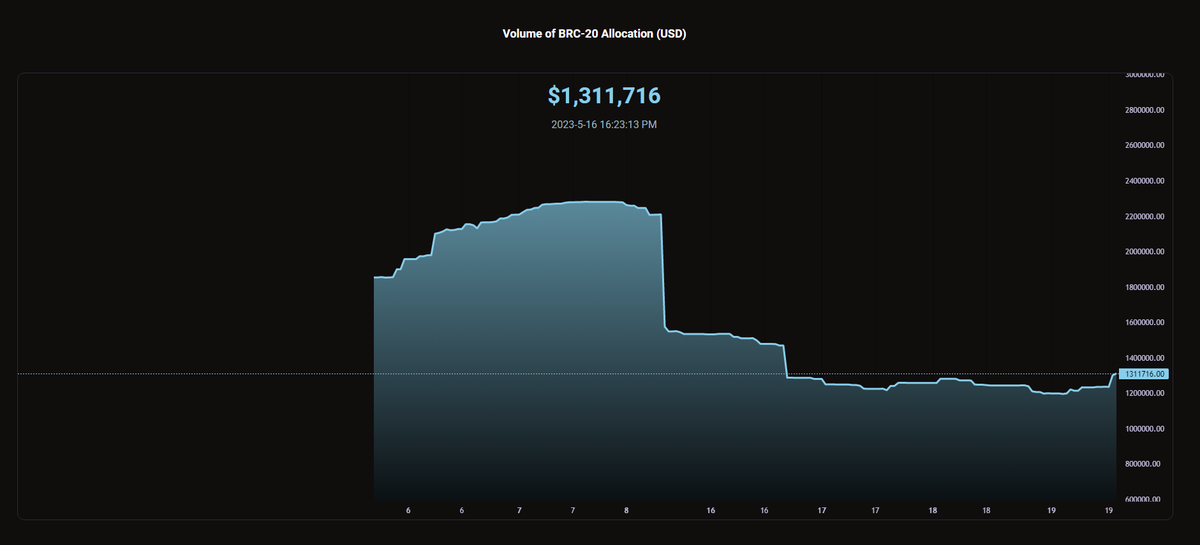Click the 2400000.00 y-axis label
Screen dimensions: 1200x545
click(1144, 181)
